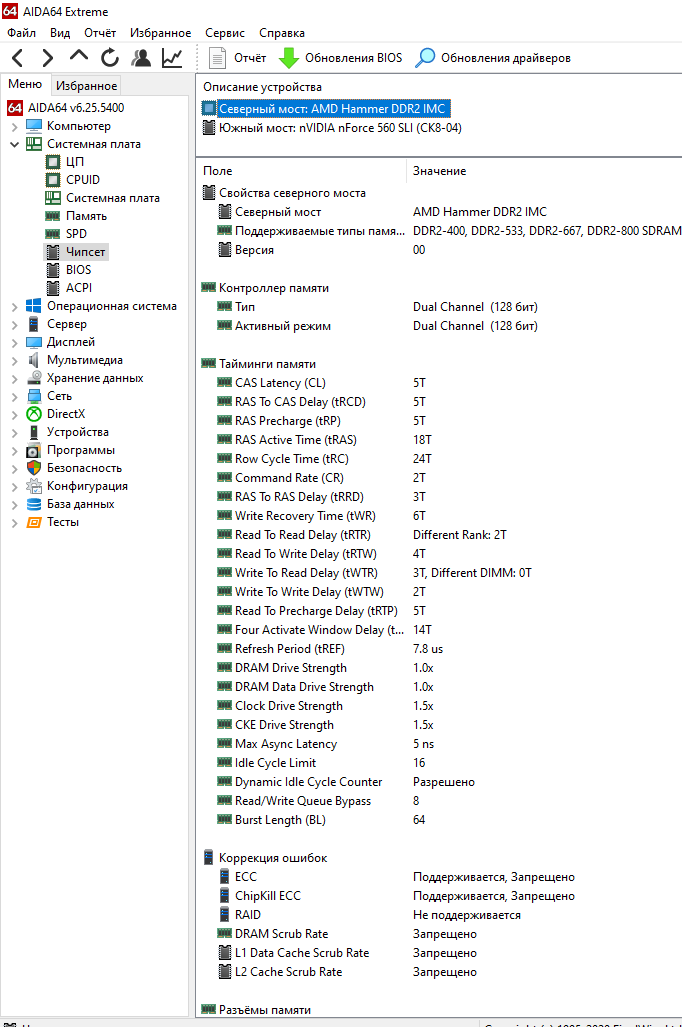Click the up-level arrow toolbar icon
The height and width of the screenshot is (1027, 682).
[x=79, y=57]
